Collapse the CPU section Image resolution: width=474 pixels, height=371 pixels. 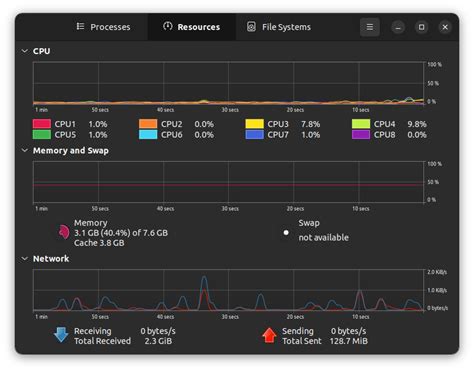click(x=24, y=51)
